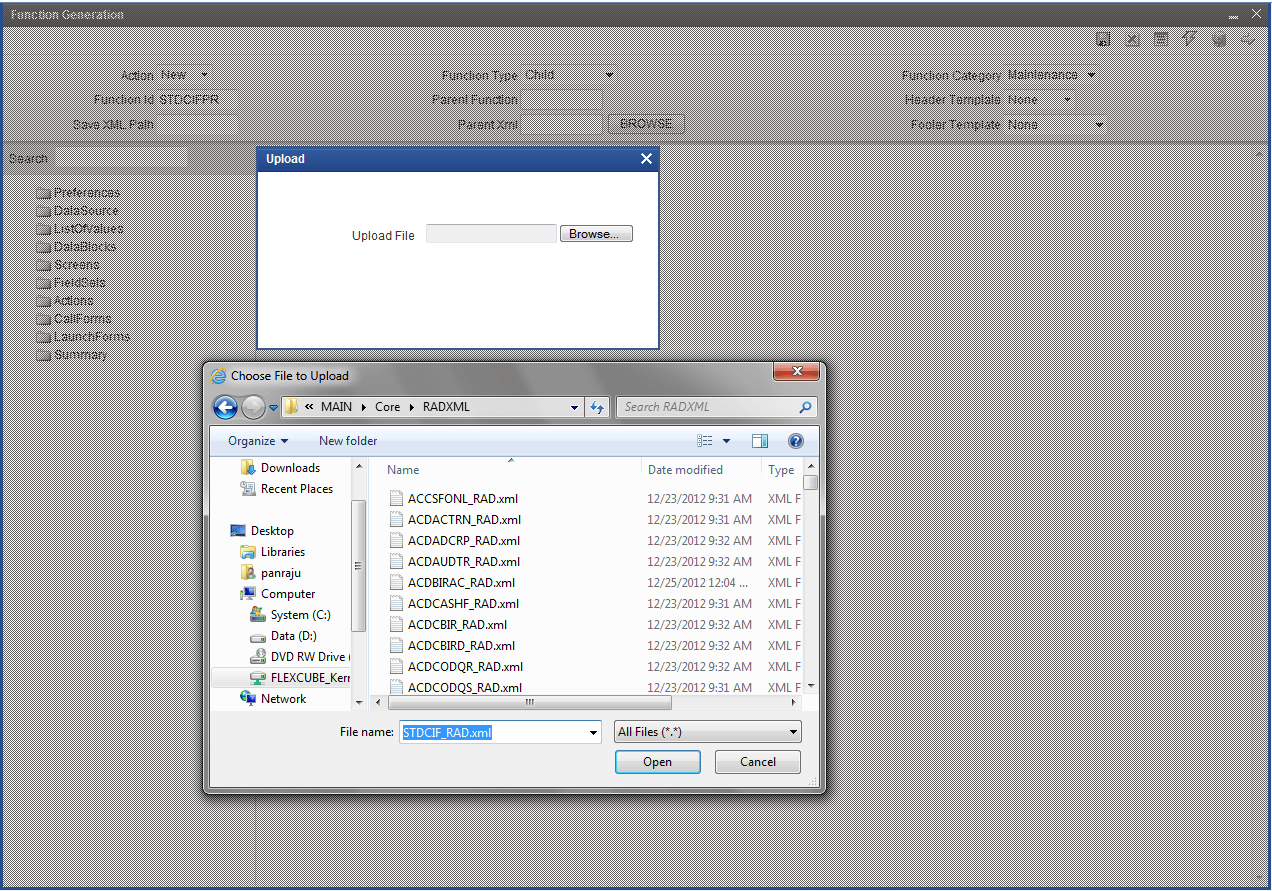
Task: Click the red X cancel toolbar icon
Action: [1132, 40]
